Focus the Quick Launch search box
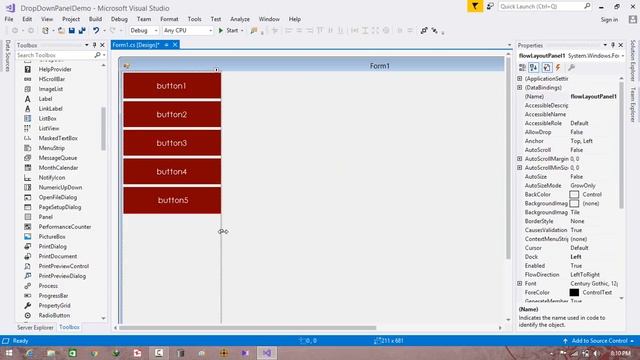This screenshot has width=640, height=360. [x=545, y=7]
